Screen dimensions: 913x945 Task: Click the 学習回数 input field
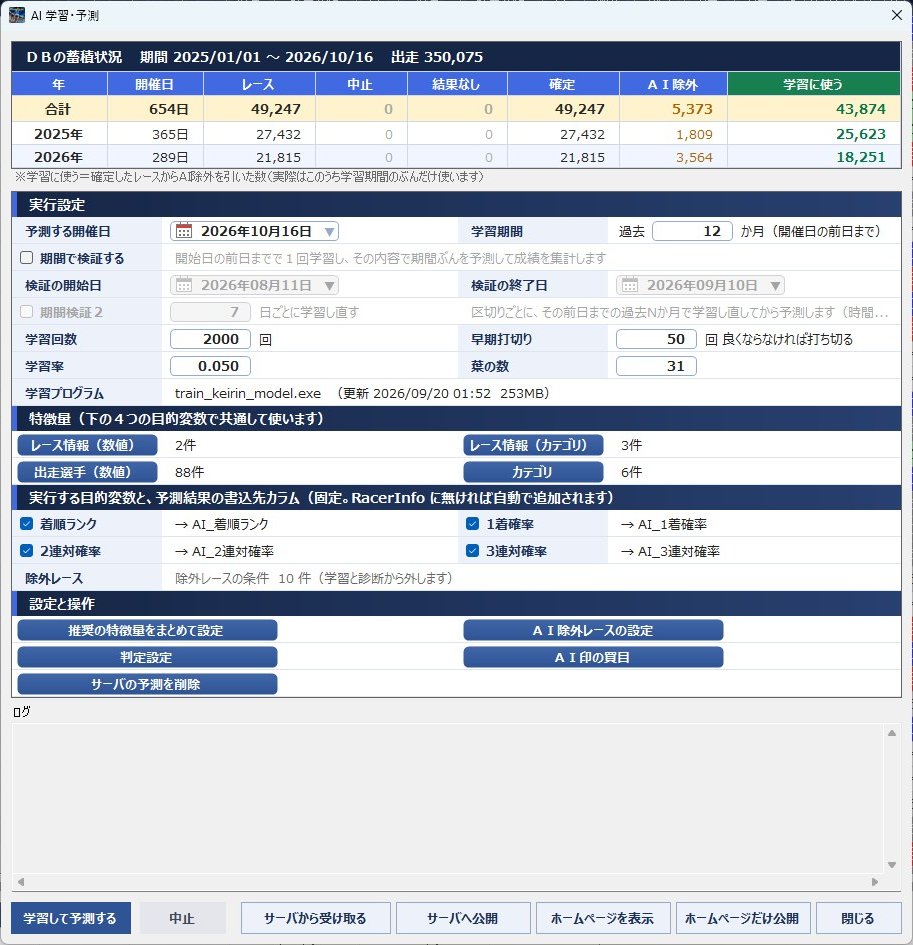[x=210, y=339]
